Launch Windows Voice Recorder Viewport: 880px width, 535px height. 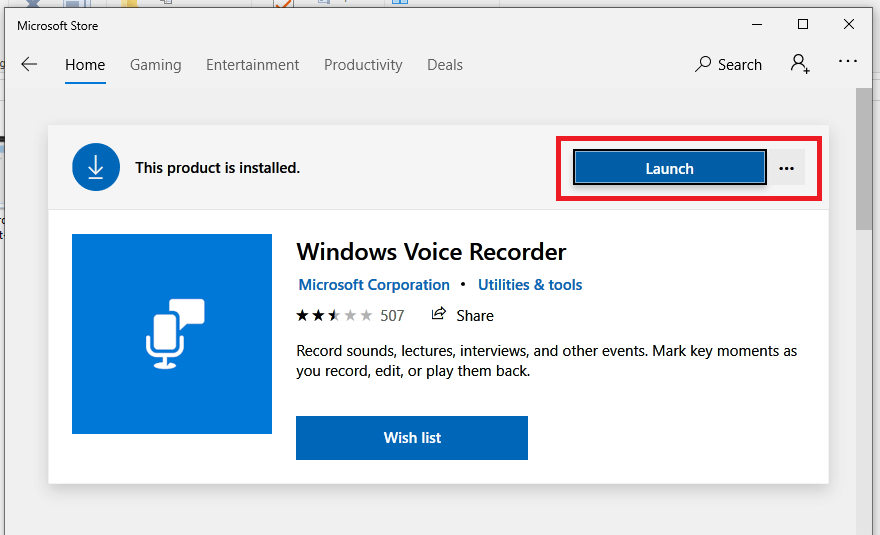[x=670, y=168]
